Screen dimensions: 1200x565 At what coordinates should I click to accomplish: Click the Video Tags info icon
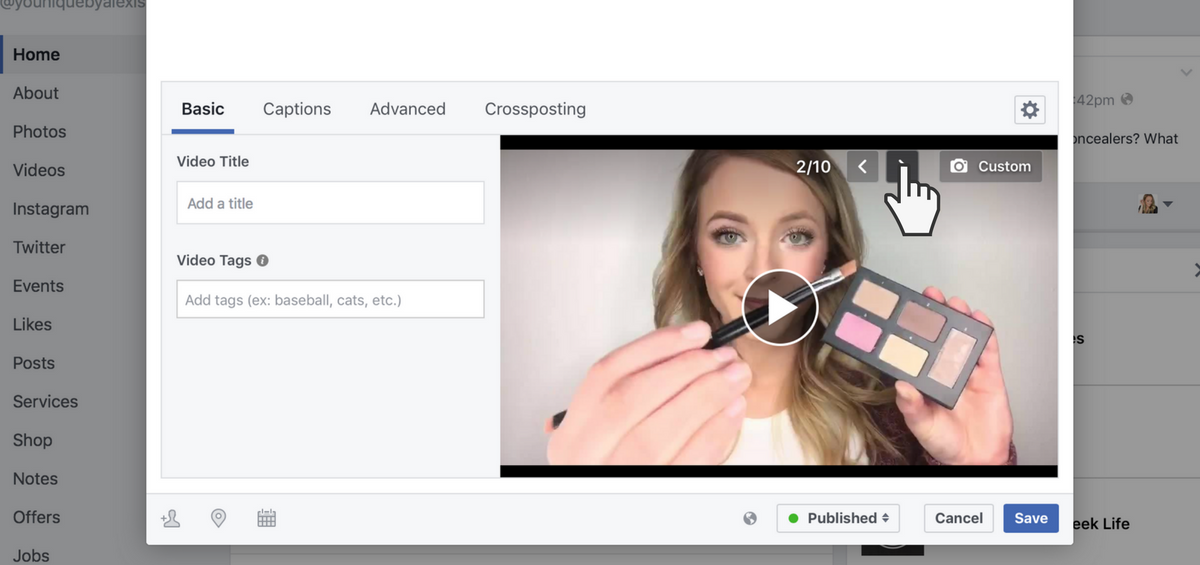click(262, 260)
